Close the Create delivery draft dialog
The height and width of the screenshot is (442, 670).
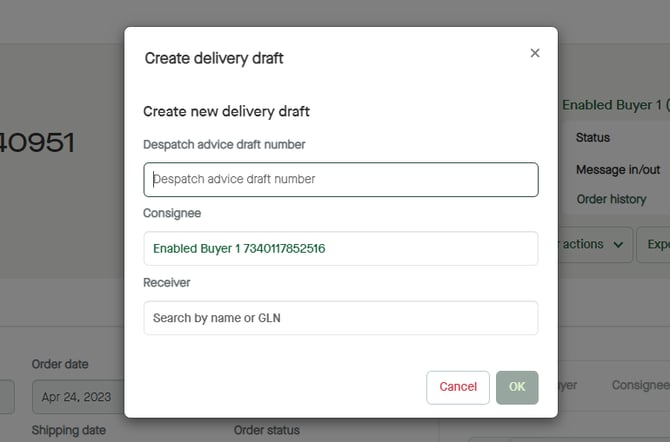coord(534,53)
